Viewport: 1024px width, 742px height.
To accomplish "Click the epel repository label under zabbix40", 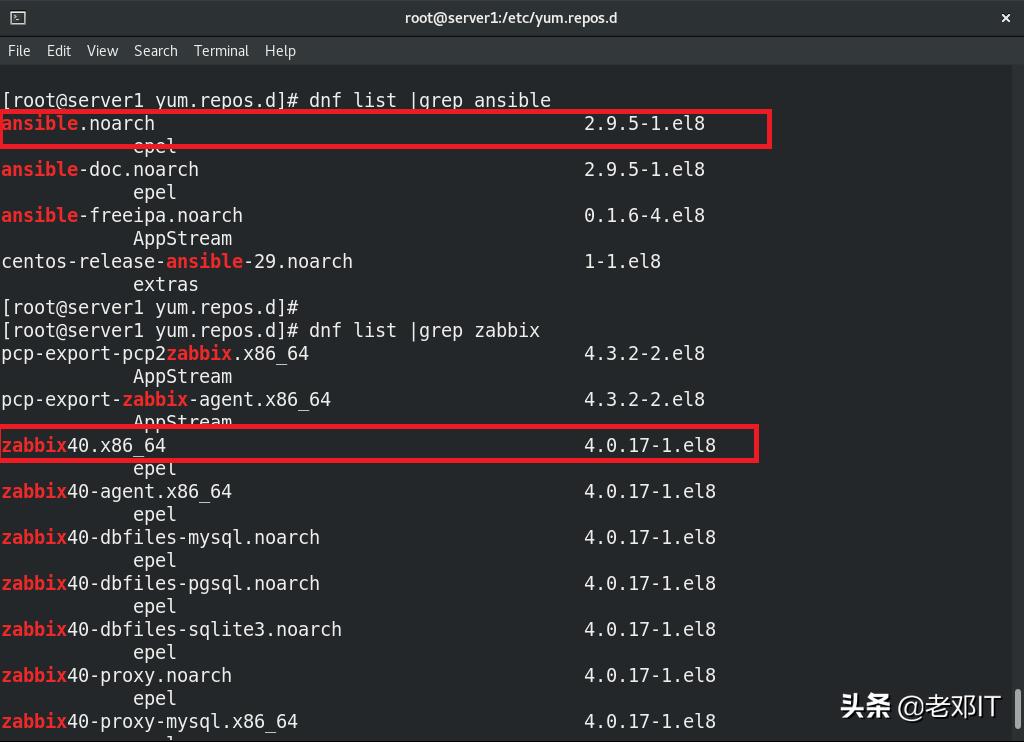I will [x=154, y=468].
